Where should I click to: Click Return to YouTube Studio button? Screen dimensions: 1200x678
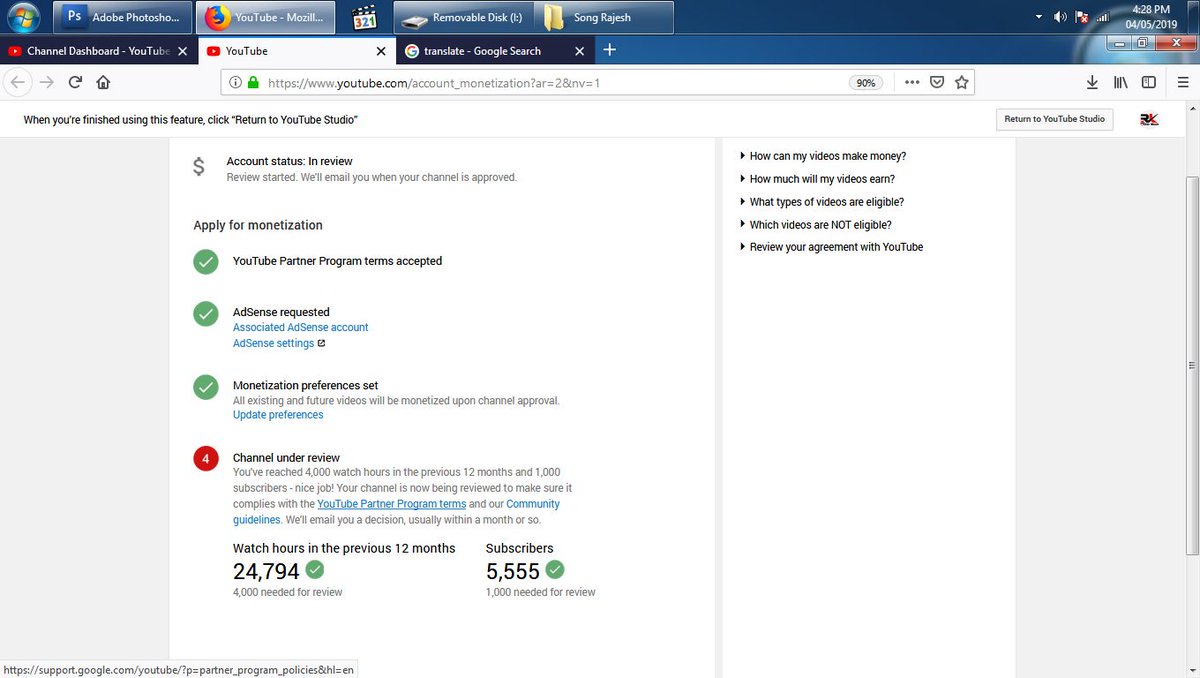(x=1055, y=119)
